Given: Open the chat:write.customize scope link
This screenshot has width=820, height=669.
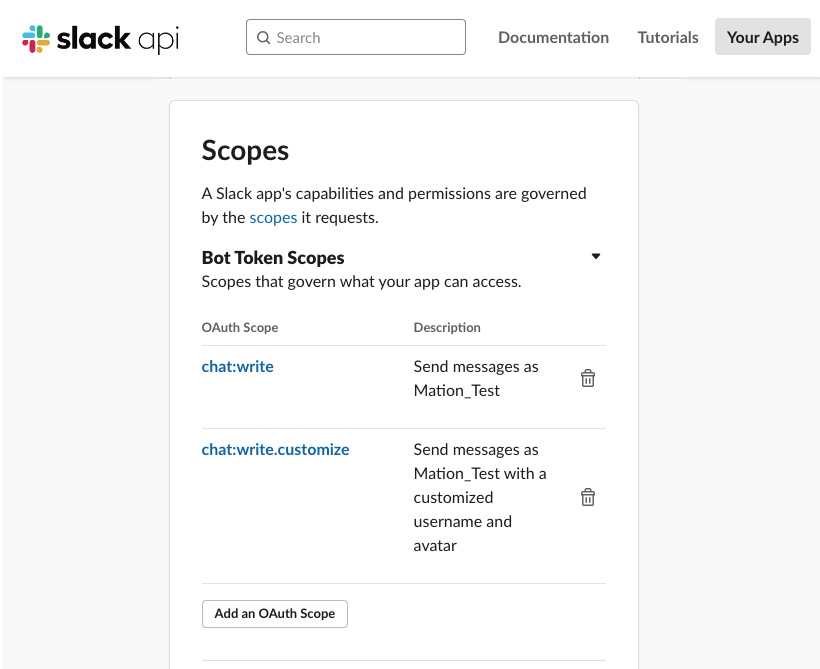Looking at the screenshot, I should tap(276, 449).
